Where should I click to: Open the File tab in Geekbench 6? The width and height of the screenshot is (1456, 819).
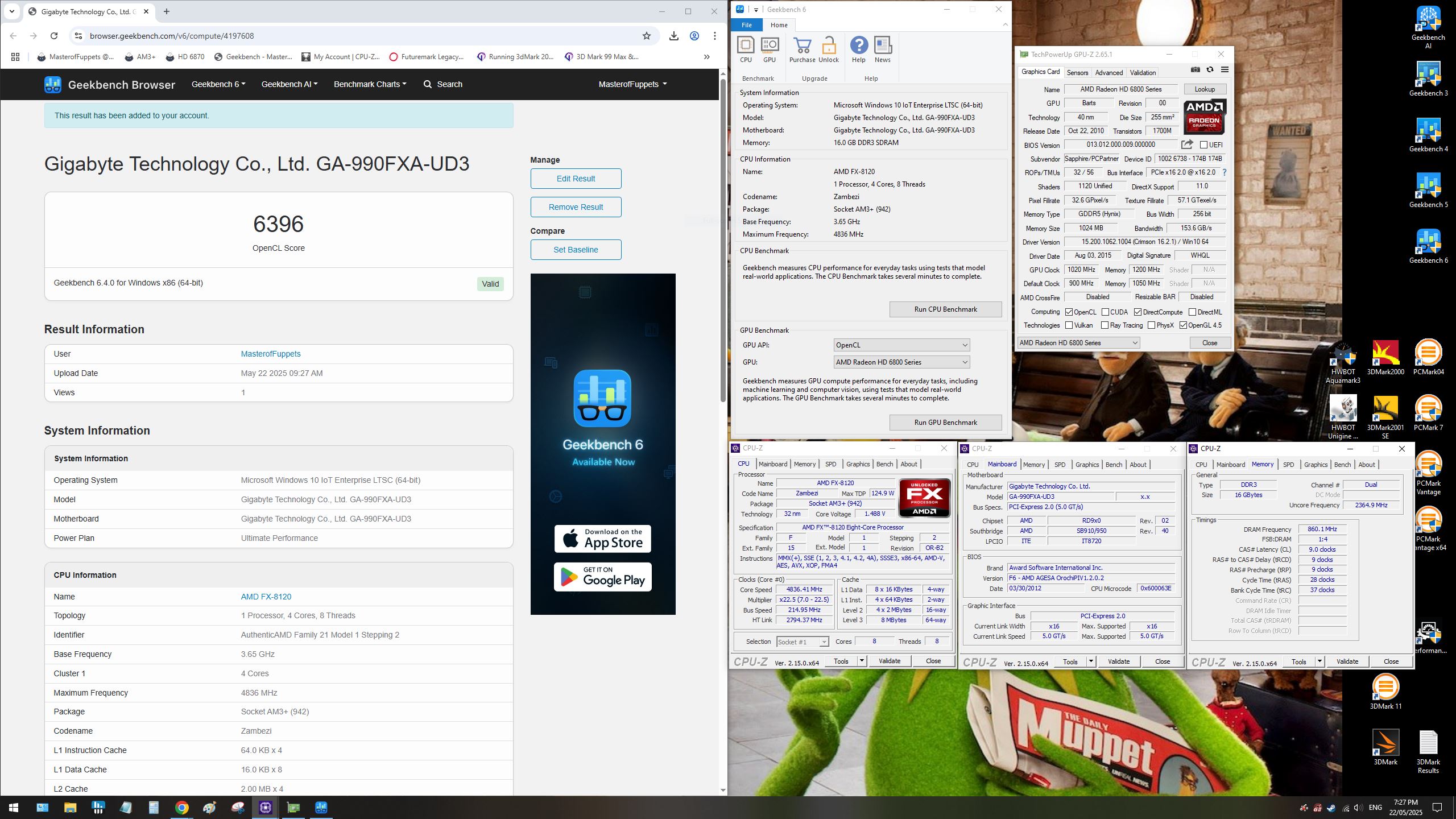[x=747, y=25]
